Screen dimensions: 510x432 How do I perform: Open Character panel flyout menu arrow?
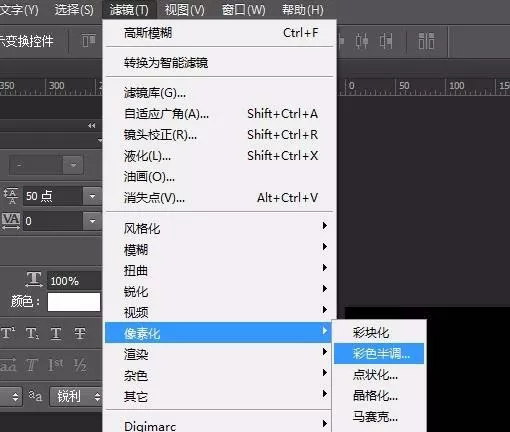(x=100, y=140)
